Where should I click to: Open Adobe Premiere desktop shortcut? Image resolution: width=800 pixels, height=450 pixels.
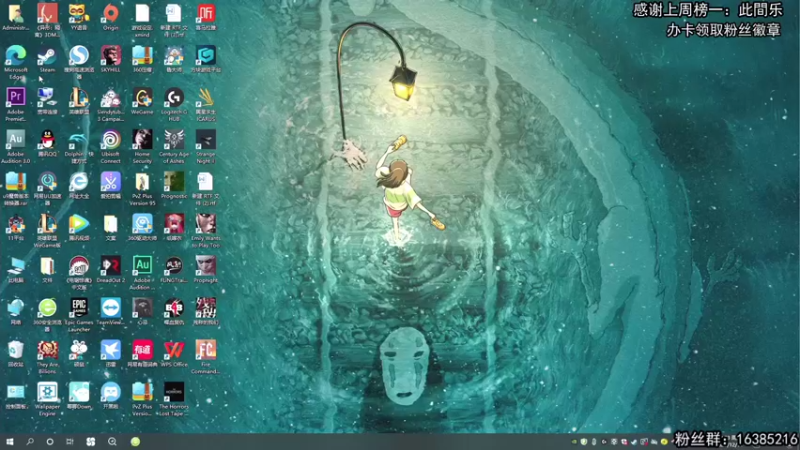(15, 97)
